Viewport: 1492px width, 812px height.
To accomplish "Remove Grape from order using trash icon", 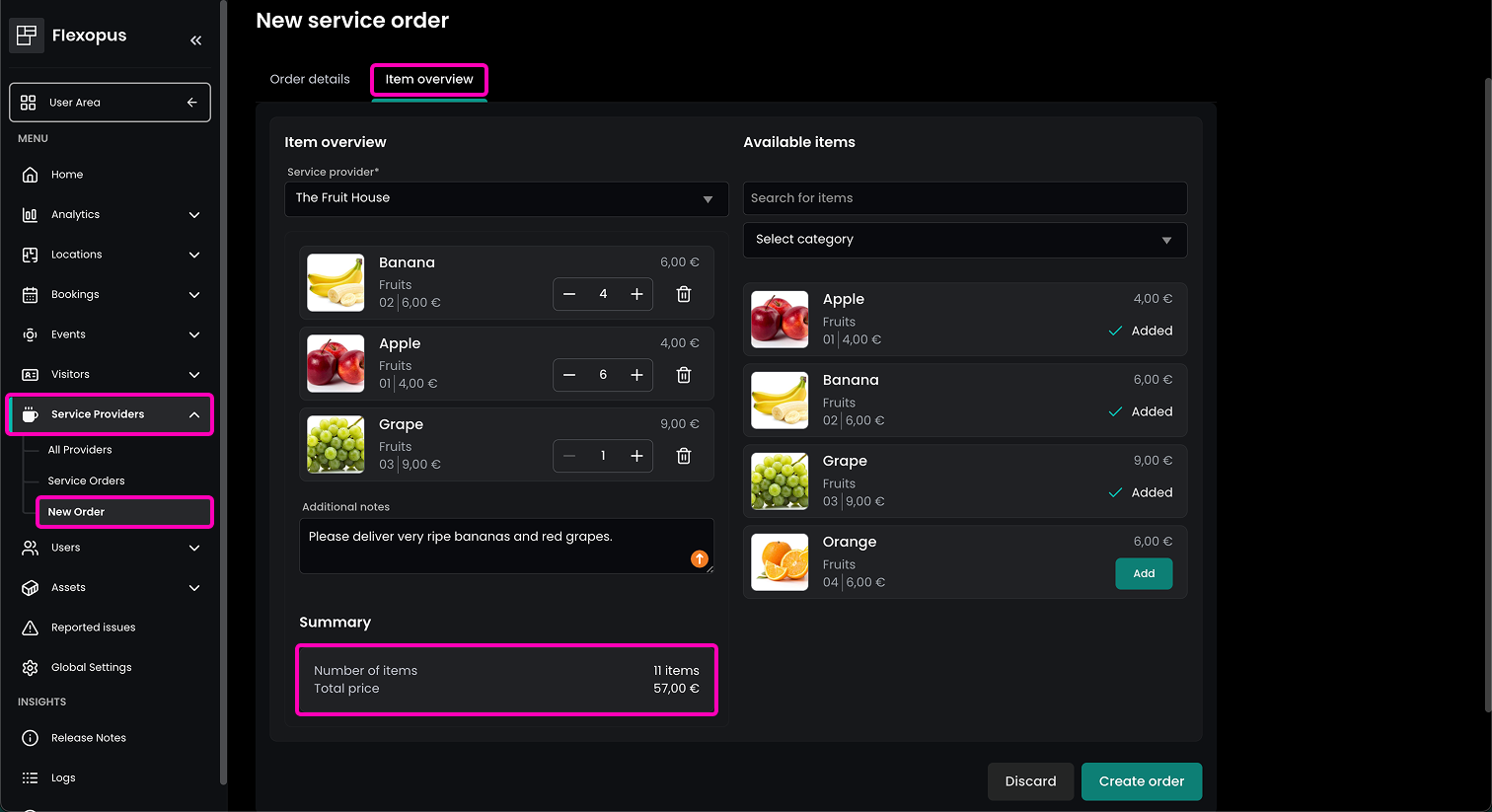I will point(683,456).
